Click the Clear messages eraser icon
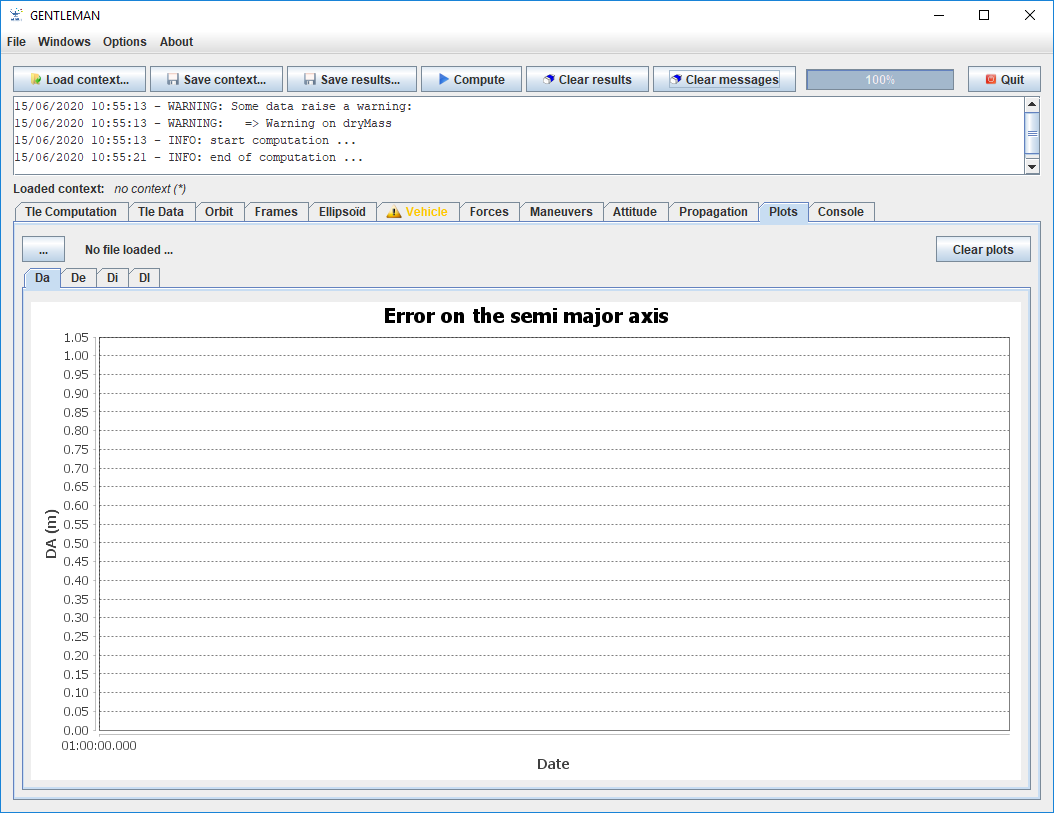Screen dimensions: 1054x813 (676, 80)
